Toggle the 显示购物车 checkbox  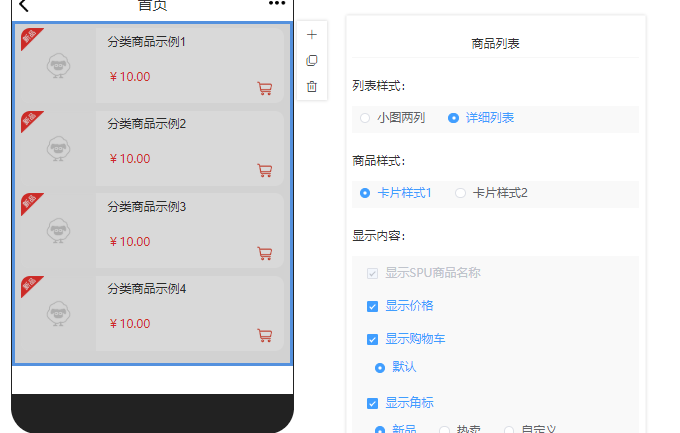tap(372, 339)
